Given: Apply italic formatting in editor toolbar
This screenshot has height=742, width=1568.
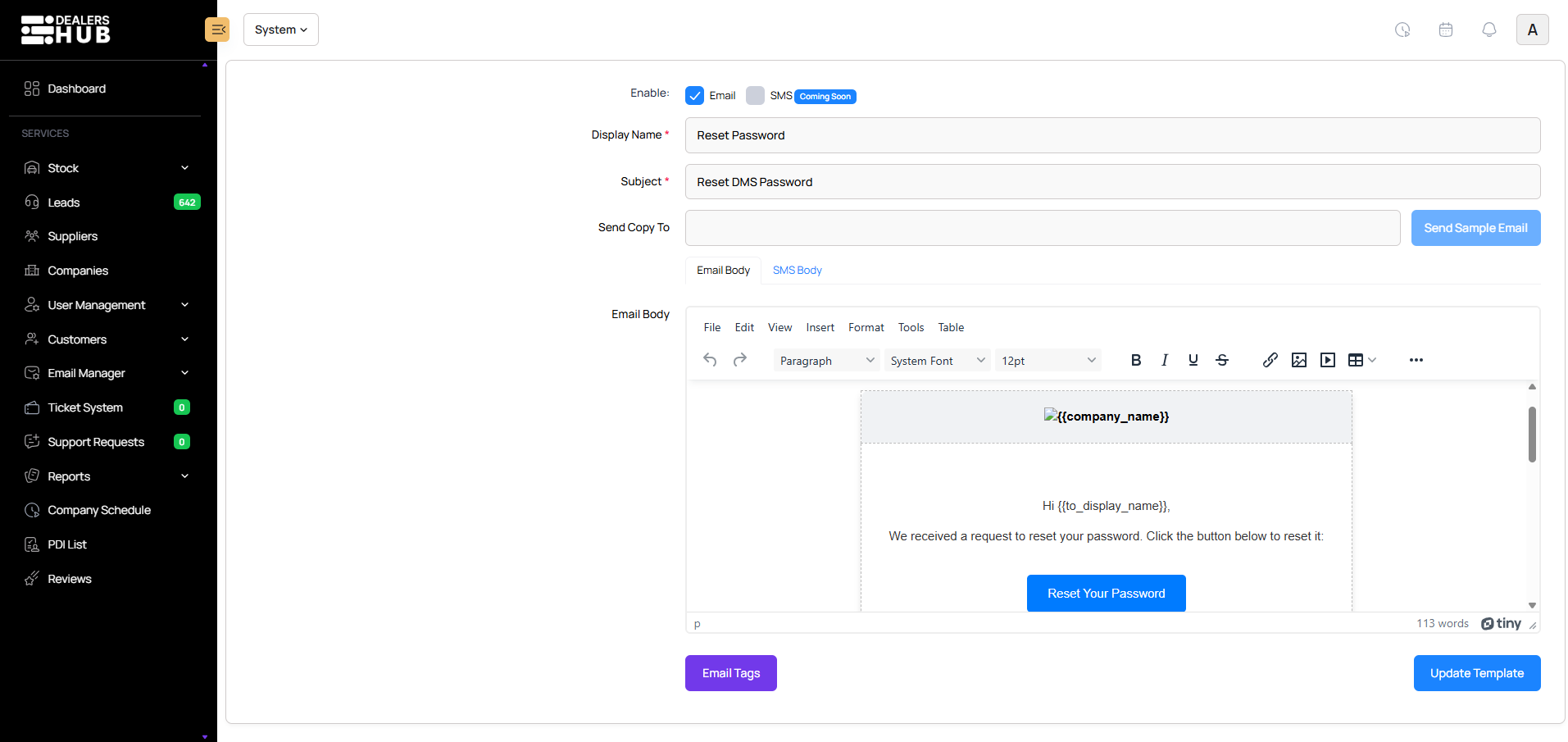Looking at the screenshot, I should 1164,360.
